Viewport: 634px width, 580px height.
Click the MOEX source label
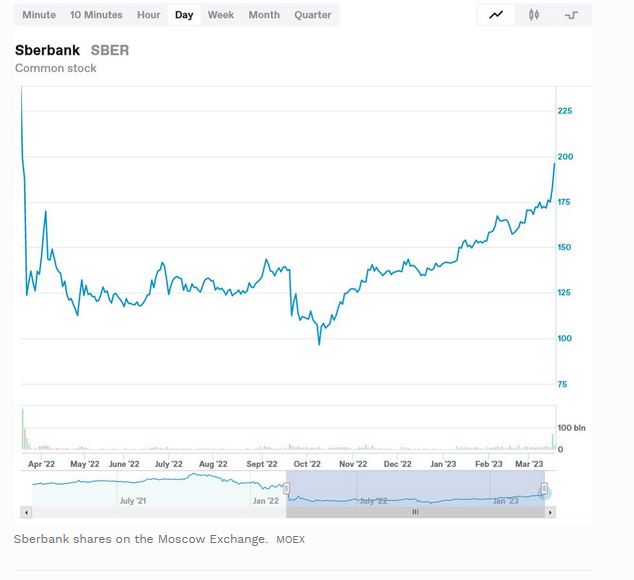point(290,540)
